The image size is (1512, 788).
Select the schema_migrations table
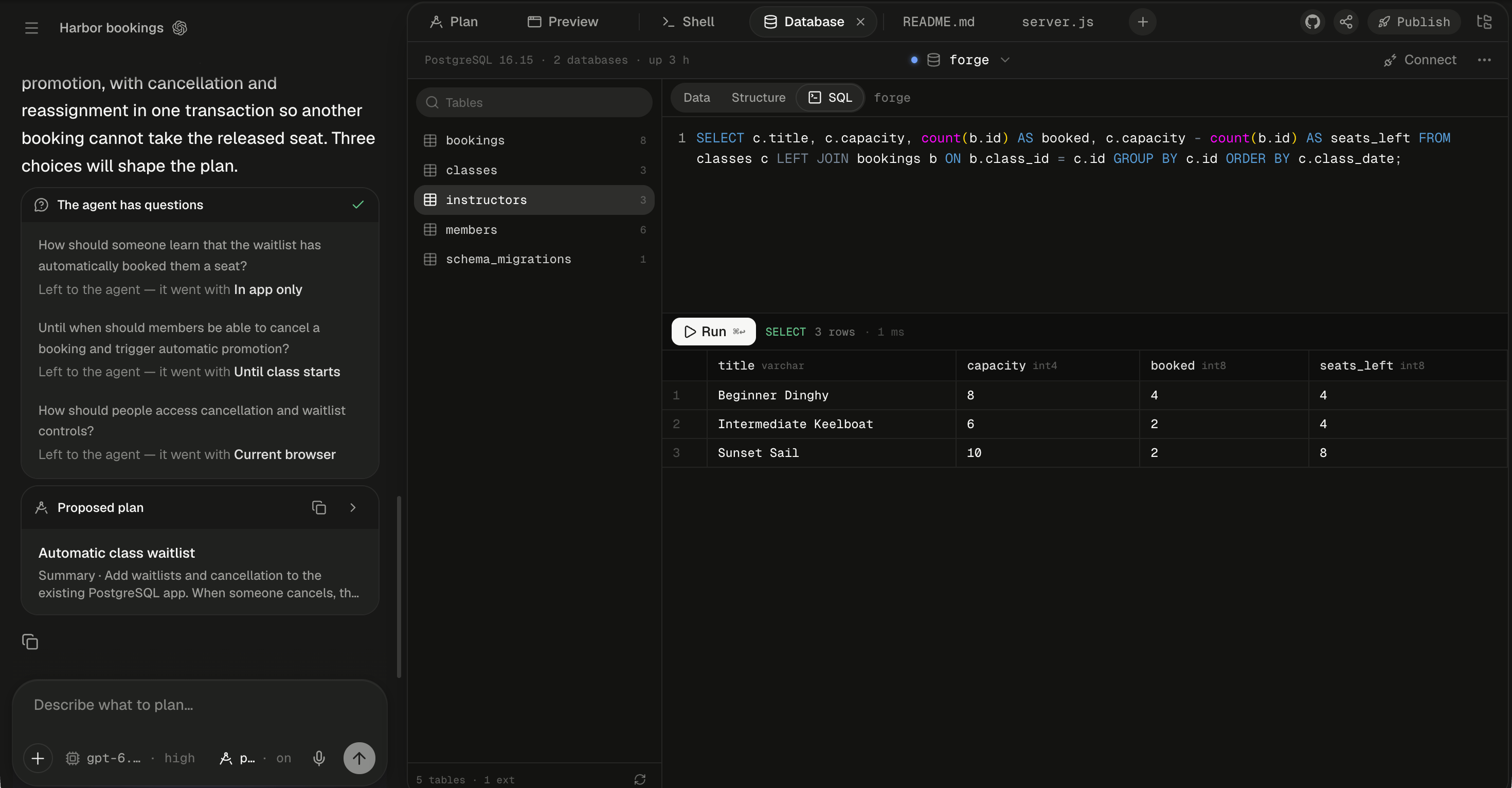point(534,260)
